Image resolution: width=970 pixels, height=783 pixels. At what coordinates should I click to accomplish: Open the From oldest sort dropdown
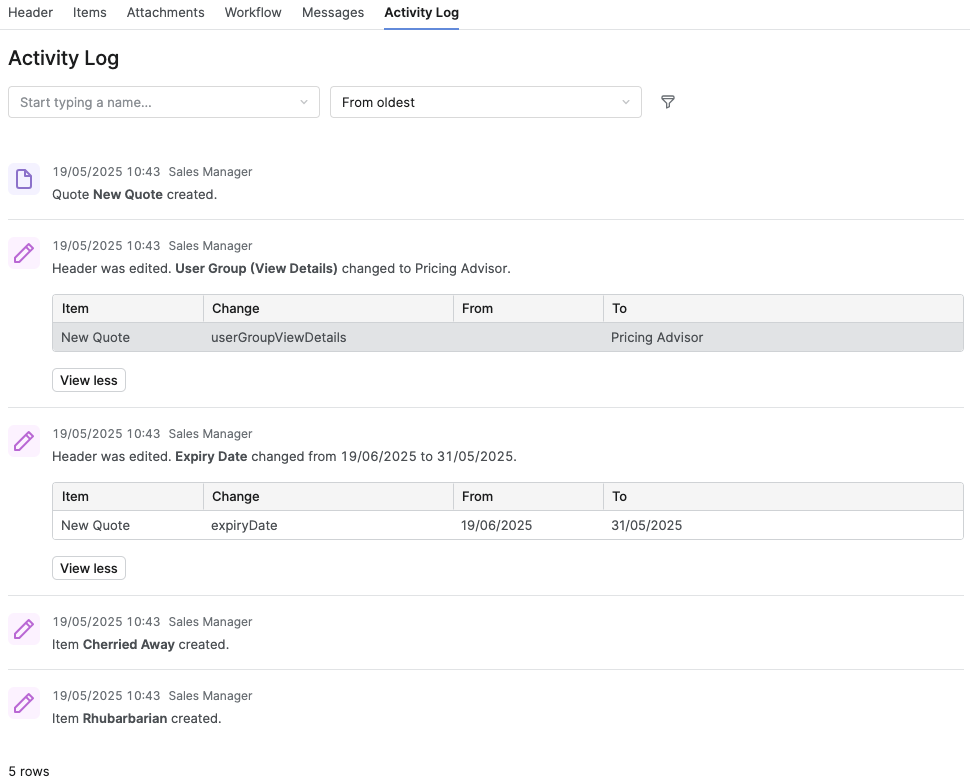click(x=485, y=102)
